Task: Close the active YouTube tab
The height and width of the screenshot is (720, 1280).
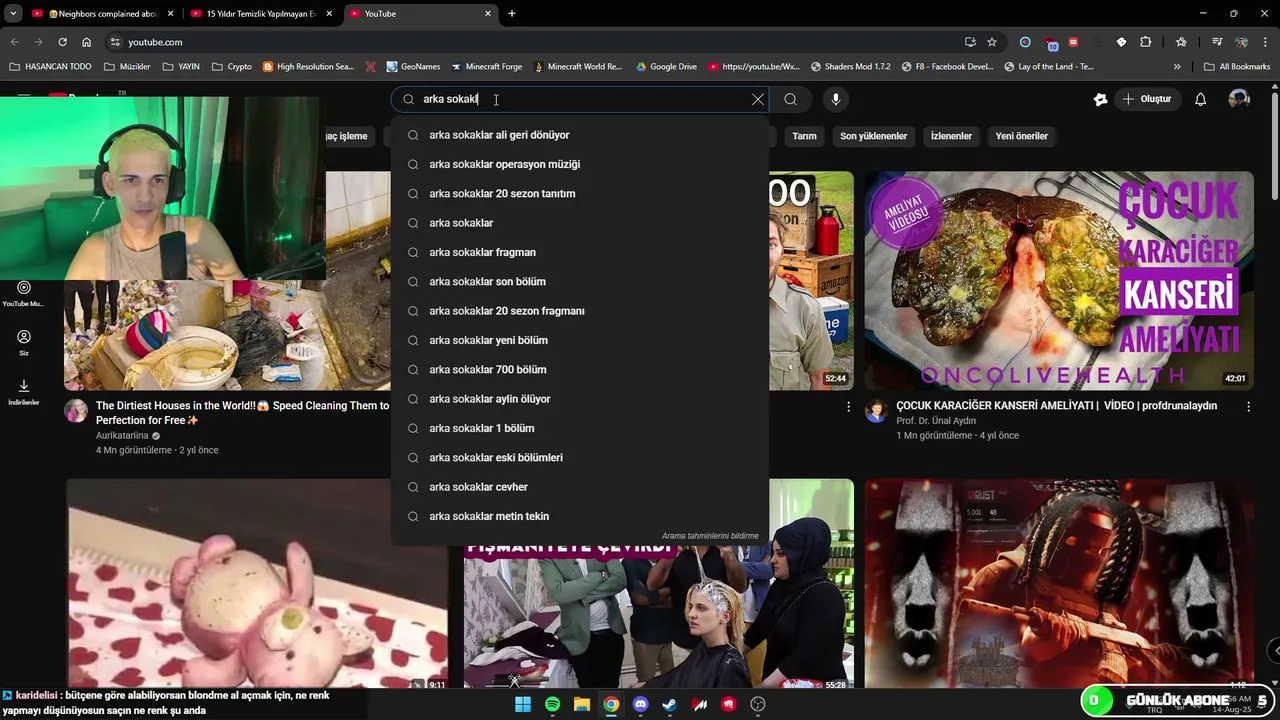Action: 488,14
